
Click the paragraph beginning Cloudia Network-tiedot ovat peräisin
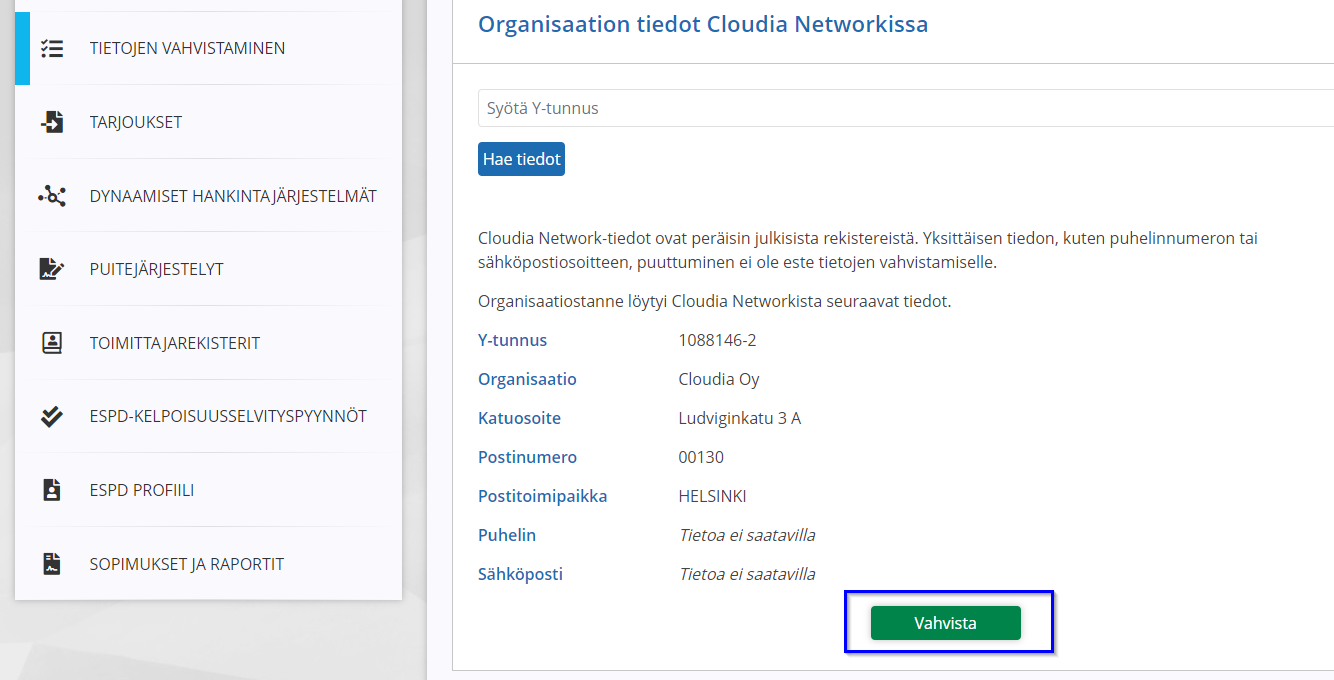[x=868, y=251]
